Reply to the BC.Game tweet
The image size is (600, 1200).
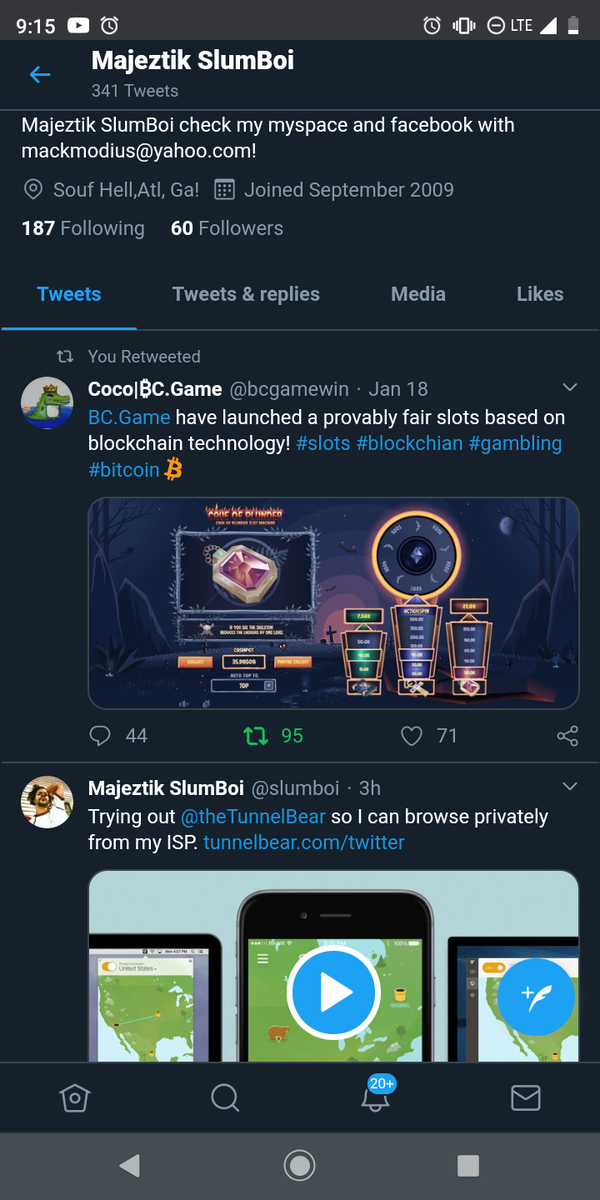[x=100, y=736]
